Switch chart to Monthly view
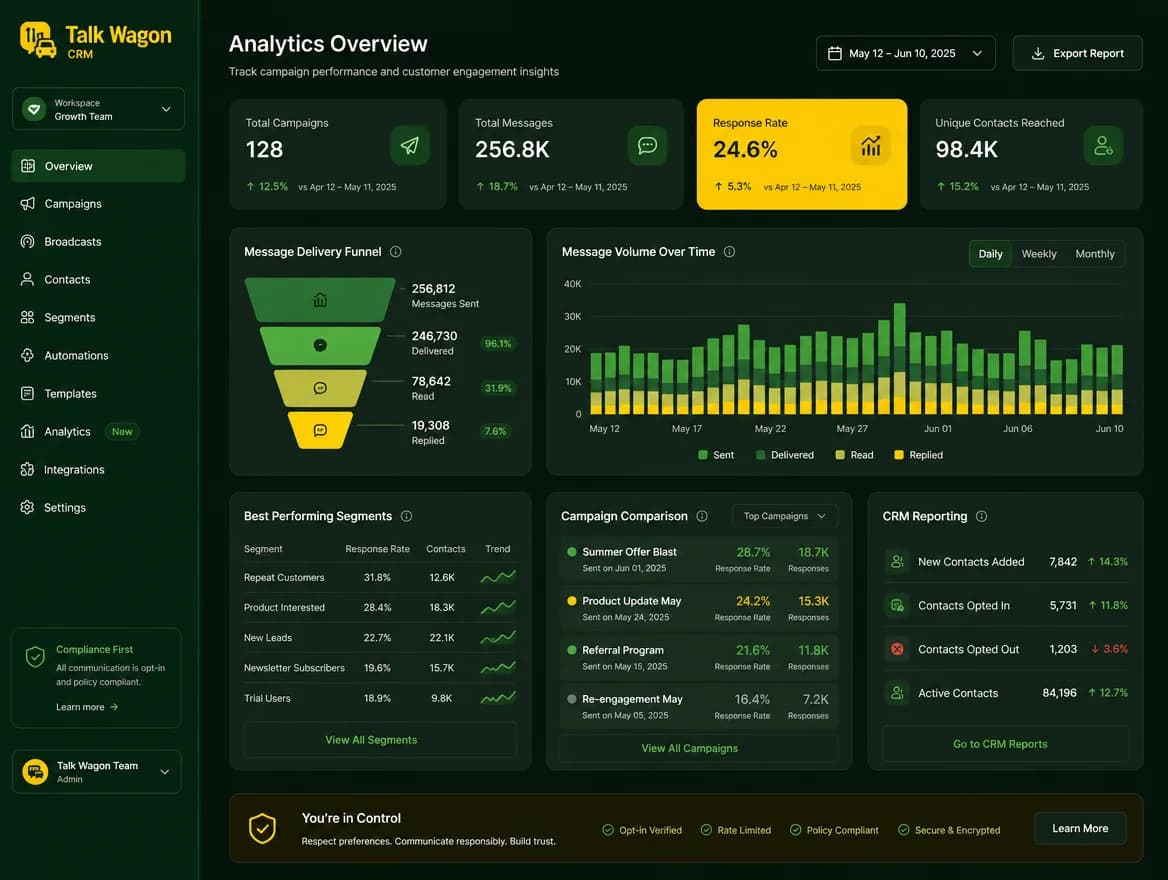The width and height of the screenshot is (1168, 880). pyautogui.click(x=1094, y=254)
